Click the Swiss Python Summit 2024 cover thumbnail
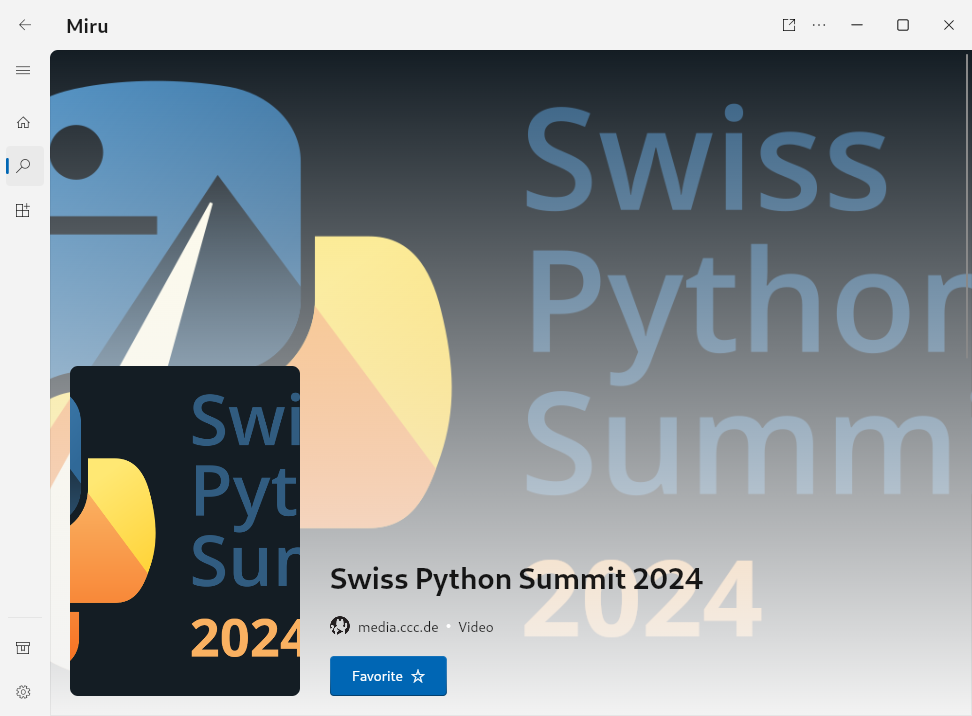This screenshot has height=716, width=972. [x=185, y=531]
